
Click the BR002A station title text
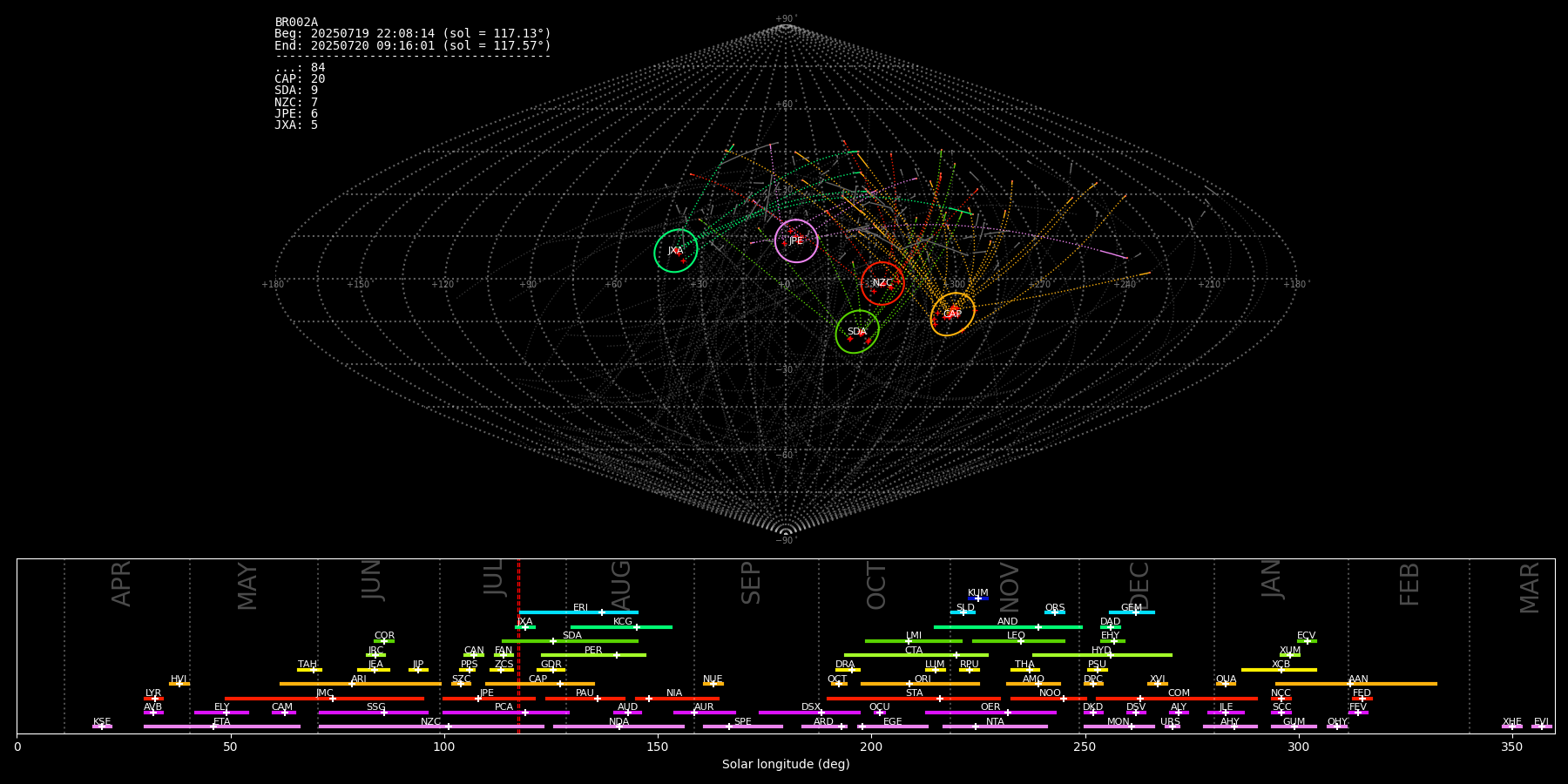point(296,23)
